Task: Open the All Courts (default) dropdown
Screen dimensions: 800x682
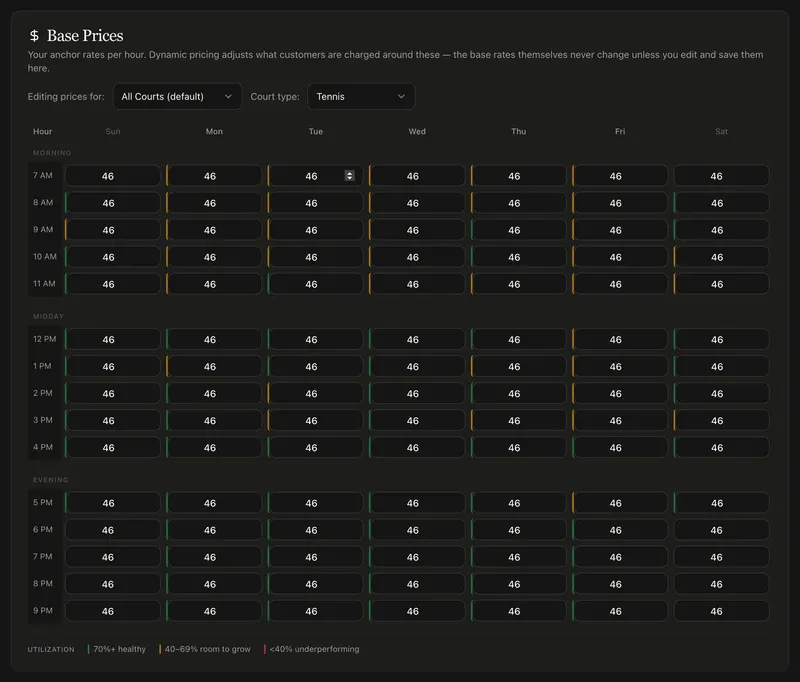Action: tap(177, 96)
